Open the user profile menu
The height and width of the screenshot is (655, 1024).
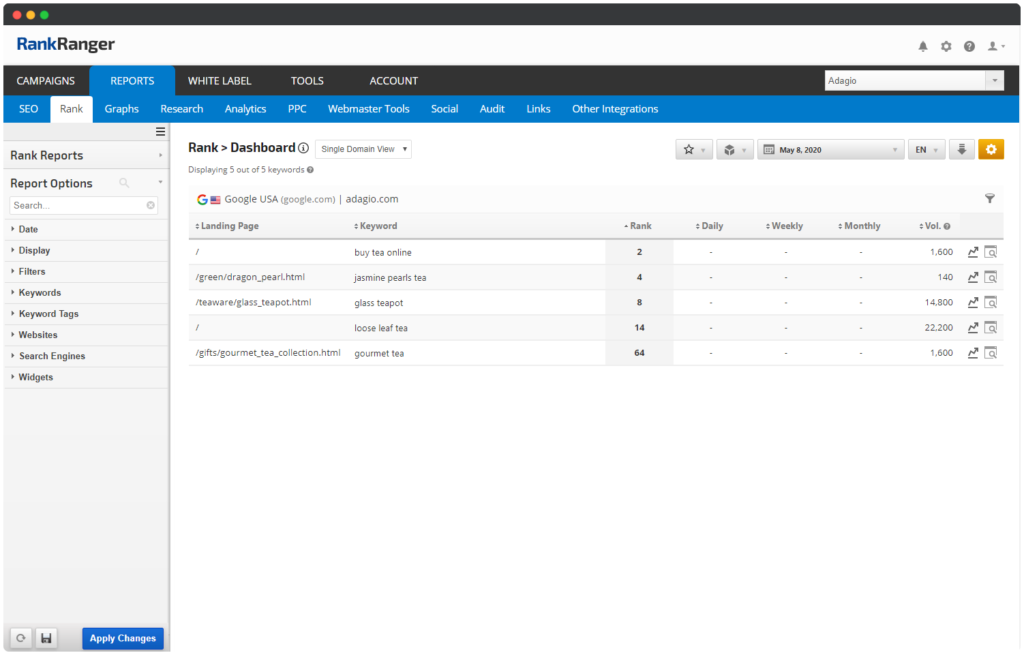point(995,46)
